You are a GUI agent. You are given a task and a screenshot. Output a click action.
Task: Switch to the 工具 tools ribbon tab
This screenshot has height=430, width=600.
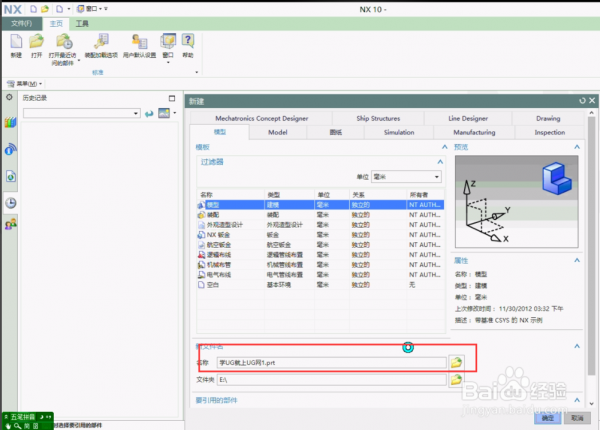(82, 24)
